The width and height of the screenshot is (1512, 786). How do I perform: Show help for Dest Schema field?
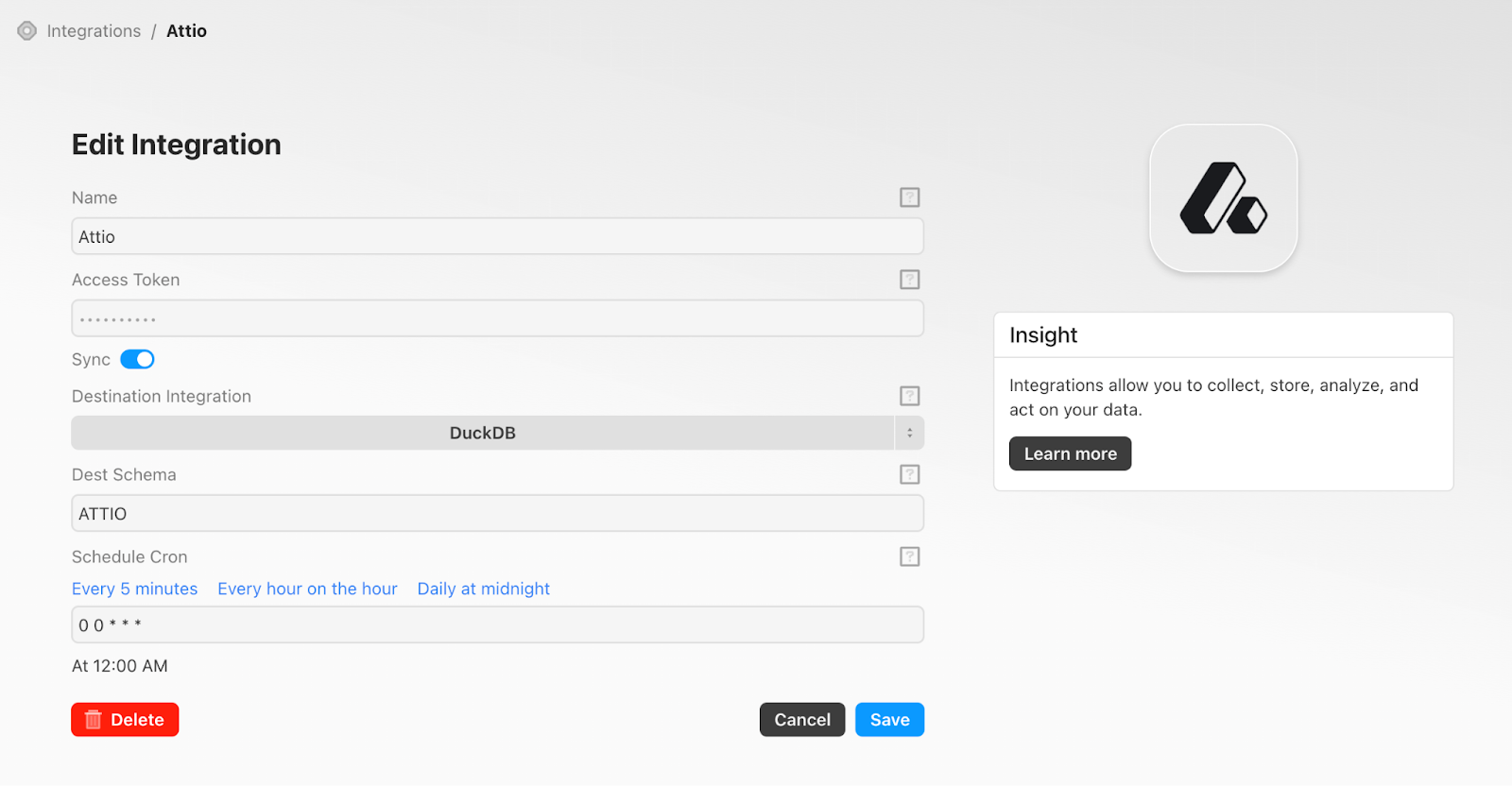click(x=909, y=474)
